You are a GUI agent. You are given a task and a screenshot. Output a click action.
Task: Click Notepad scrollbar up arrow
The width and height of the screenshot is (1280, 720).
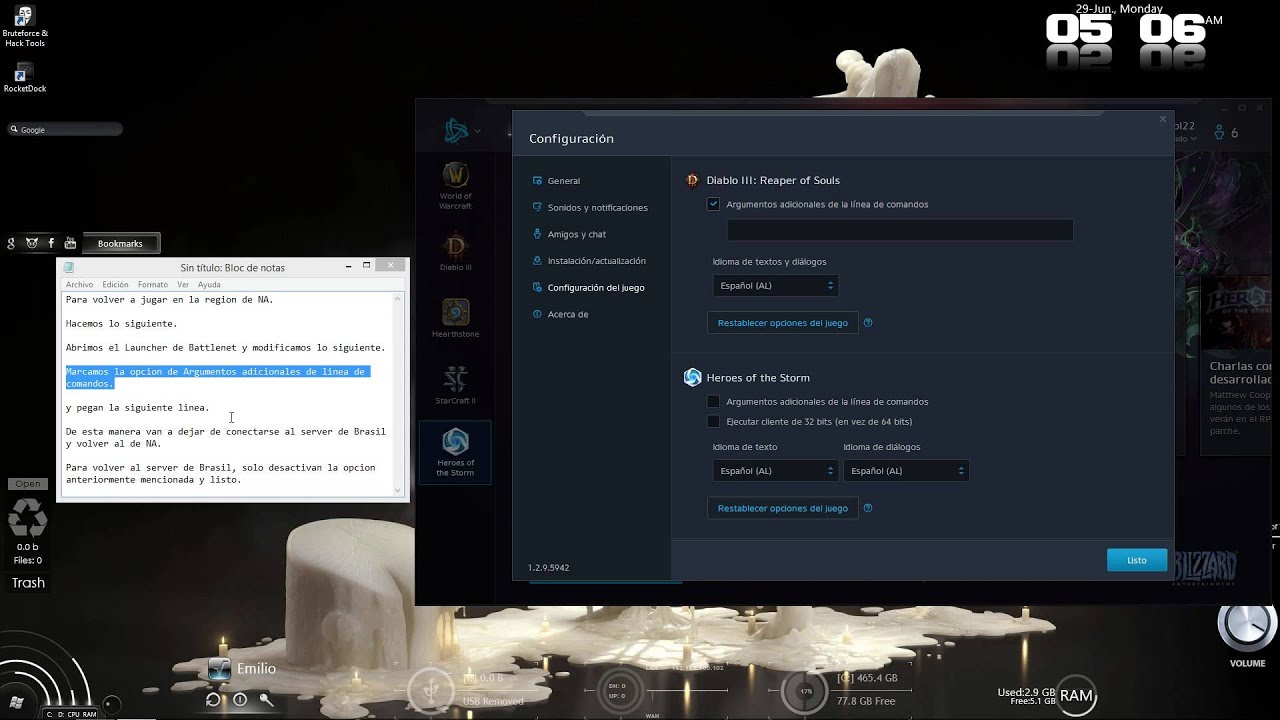tap(399, 298)
